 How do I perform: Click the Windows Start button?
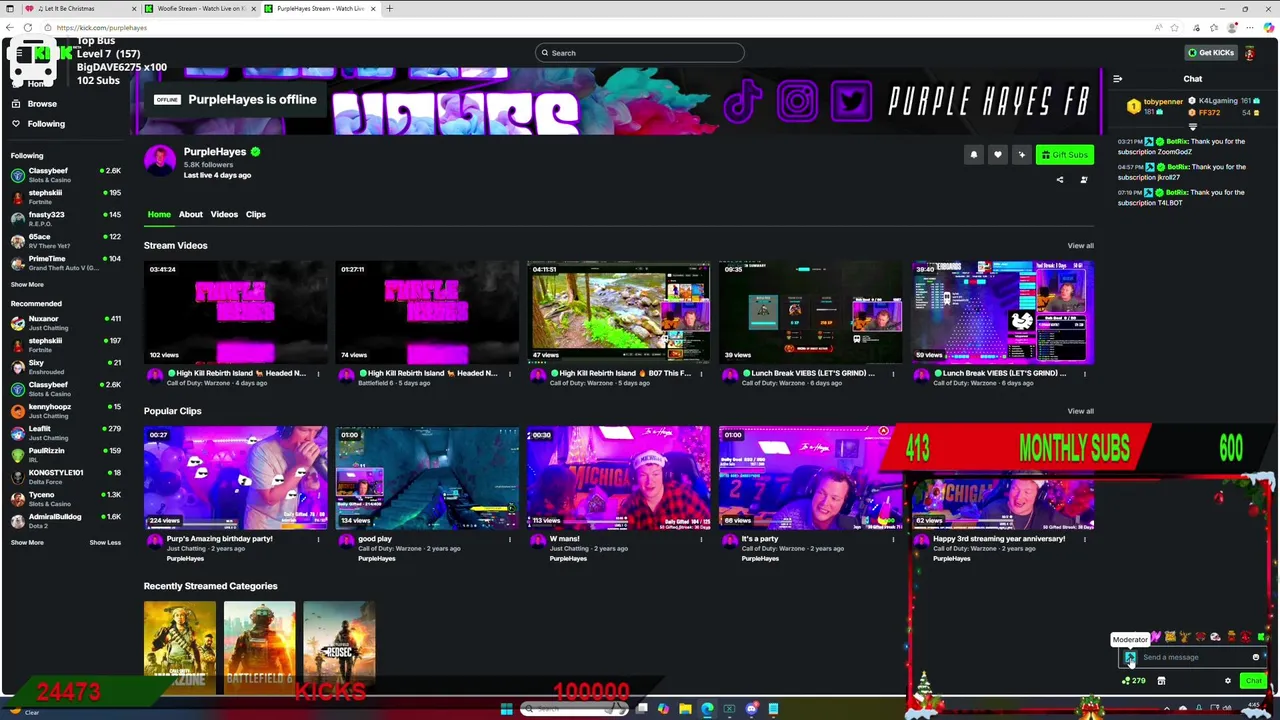506,709
